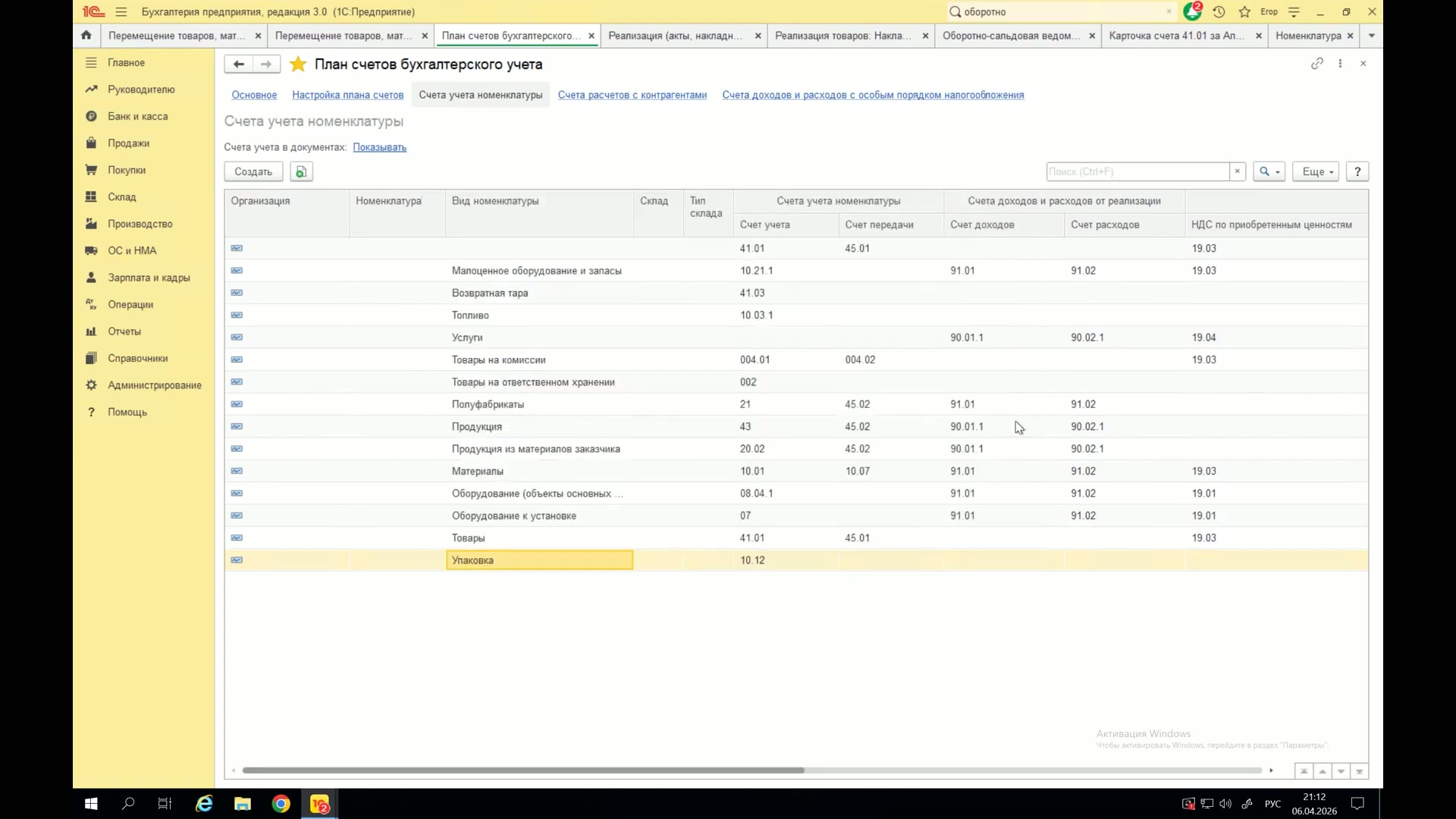Select the Услуги row
Viewport: 1456px width, 819px height.
click(x=796, y=337)
